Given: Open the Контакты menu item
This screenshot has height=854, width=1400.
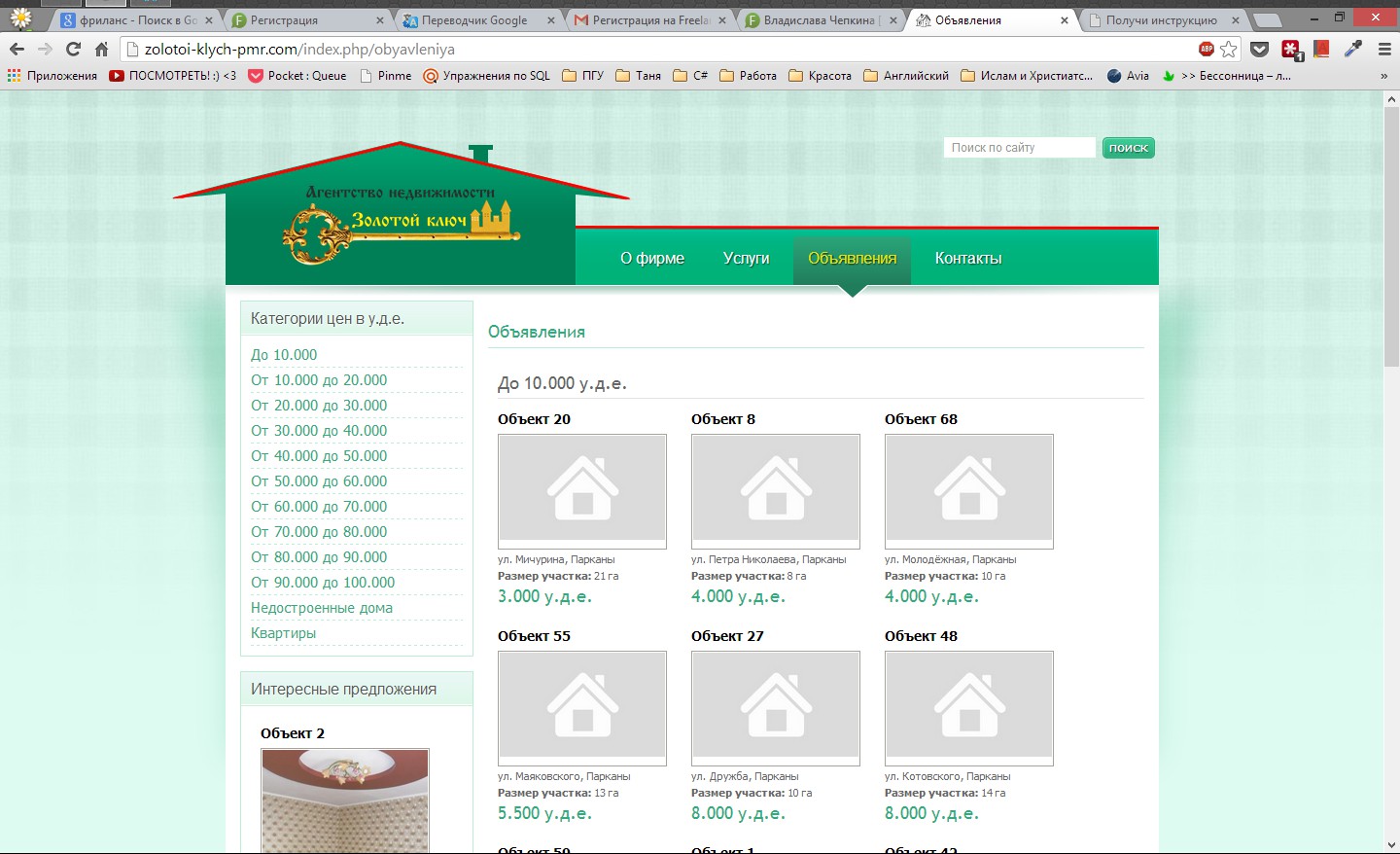Looking at the screenshot, I should 967,258.
